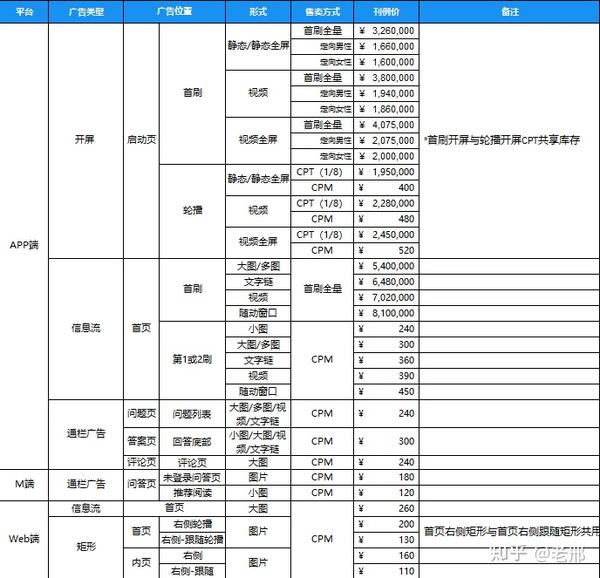Select the 2,075,000 price cell
Viewport: 600px width, 578px height.
[386, 140]
